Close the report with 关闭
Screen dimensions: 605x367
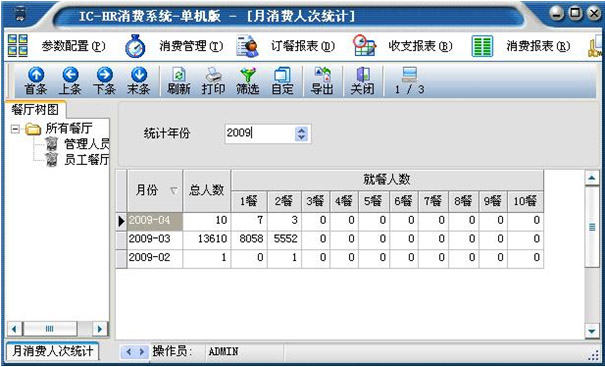[x=362, y=81]
